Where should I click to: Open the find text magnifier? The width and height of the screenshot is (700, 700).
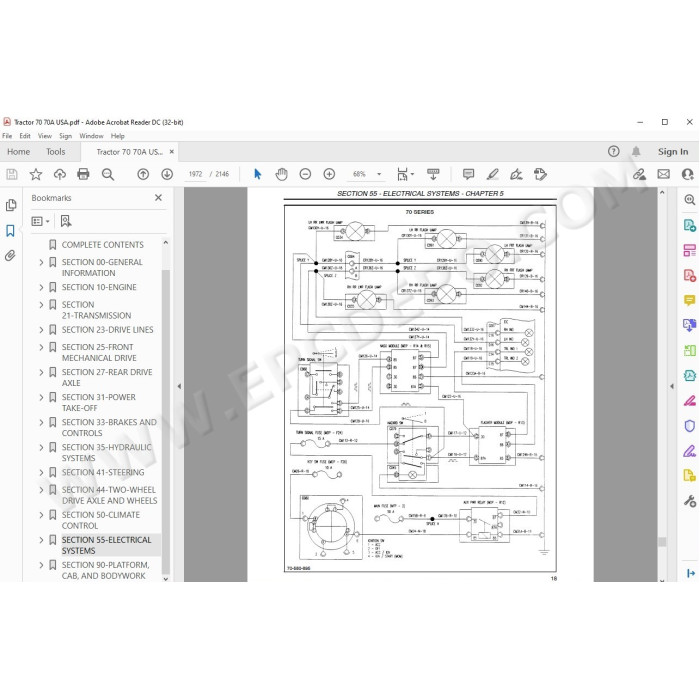pos(108,174)
